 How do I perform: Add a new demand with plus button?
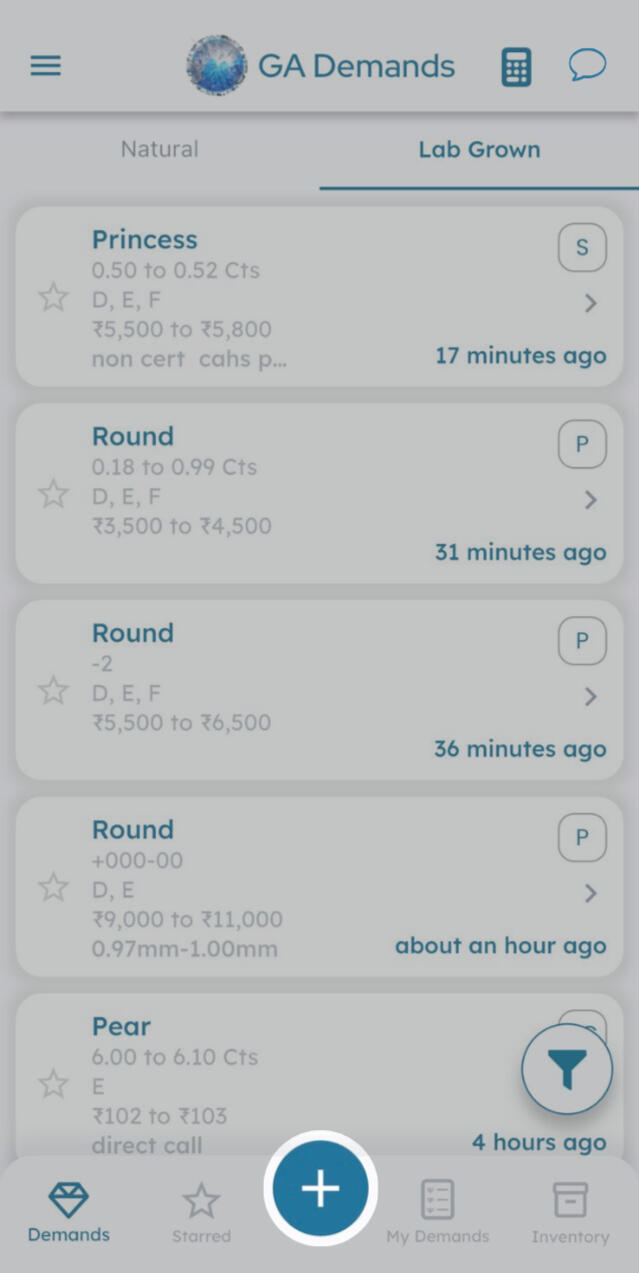click(x=320, y=1188)
